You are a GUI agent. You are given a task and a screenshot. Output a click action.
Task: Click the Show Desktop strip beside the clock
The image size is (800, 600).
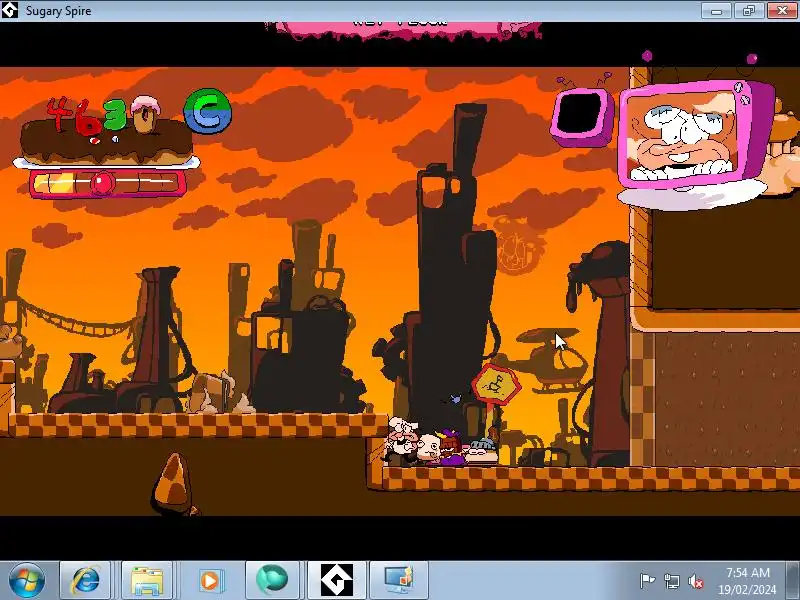click(x=792, y=581)
